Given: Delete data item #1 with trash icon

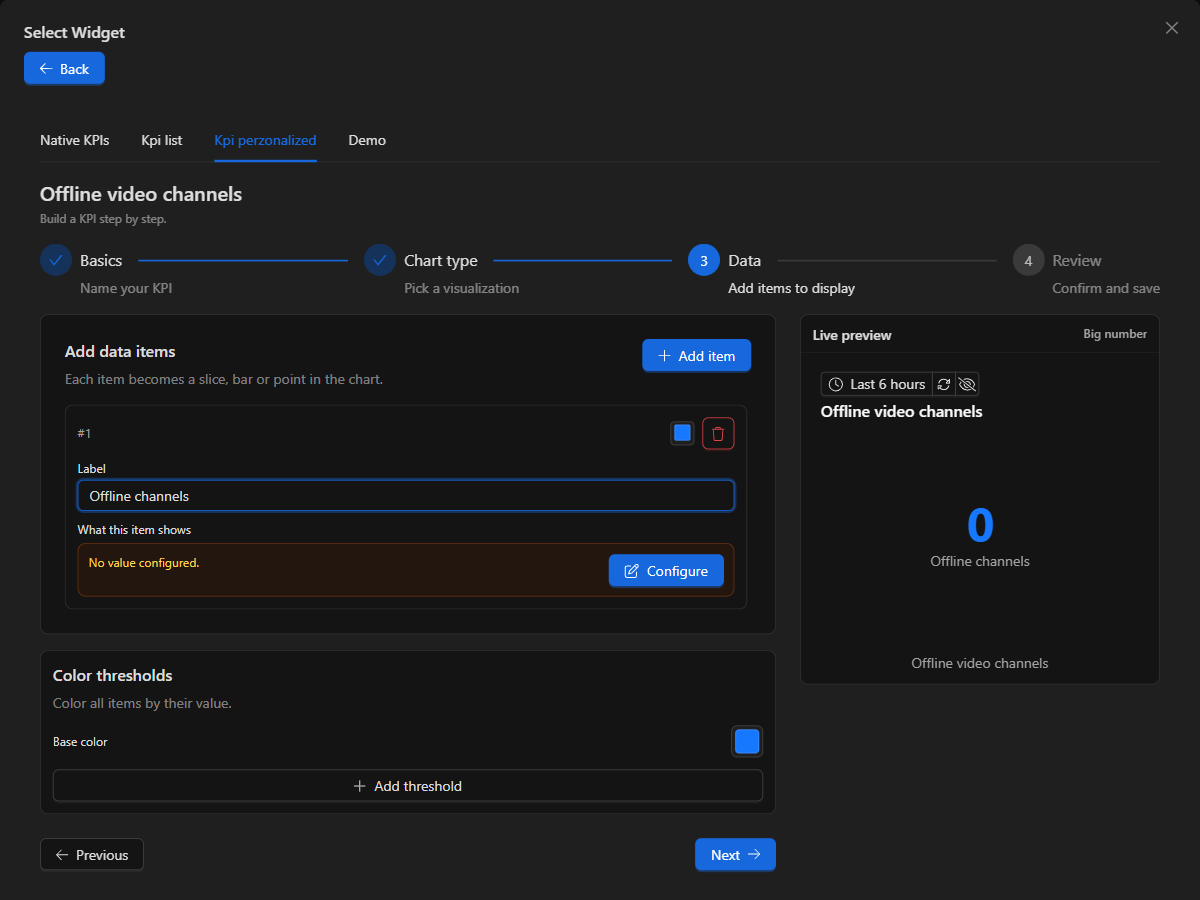Looking at the screenshot, I should coord(718,433).
